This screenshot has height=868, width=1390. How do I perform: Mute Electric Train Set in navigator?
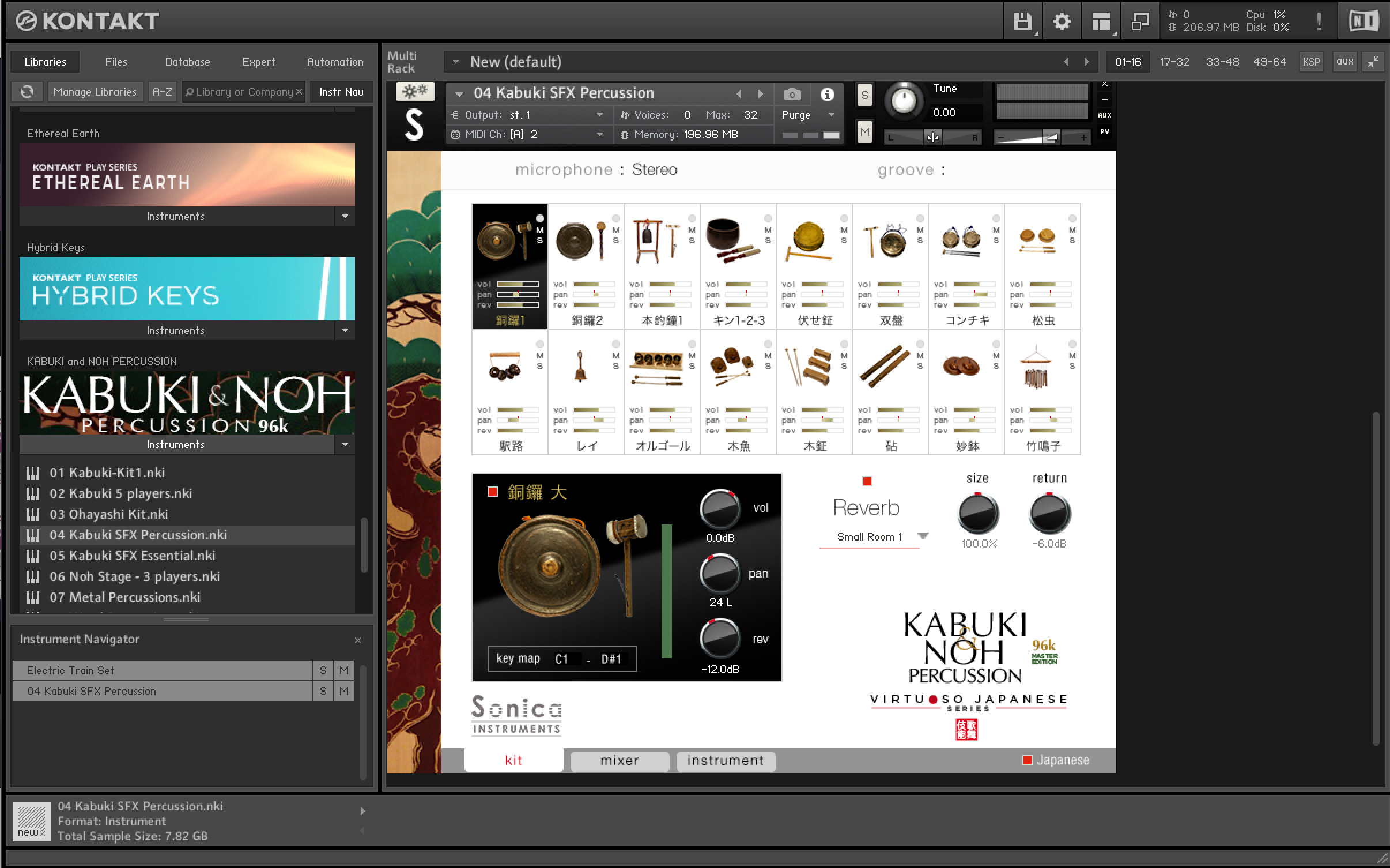pyautogui.click(x=344, y=670)
